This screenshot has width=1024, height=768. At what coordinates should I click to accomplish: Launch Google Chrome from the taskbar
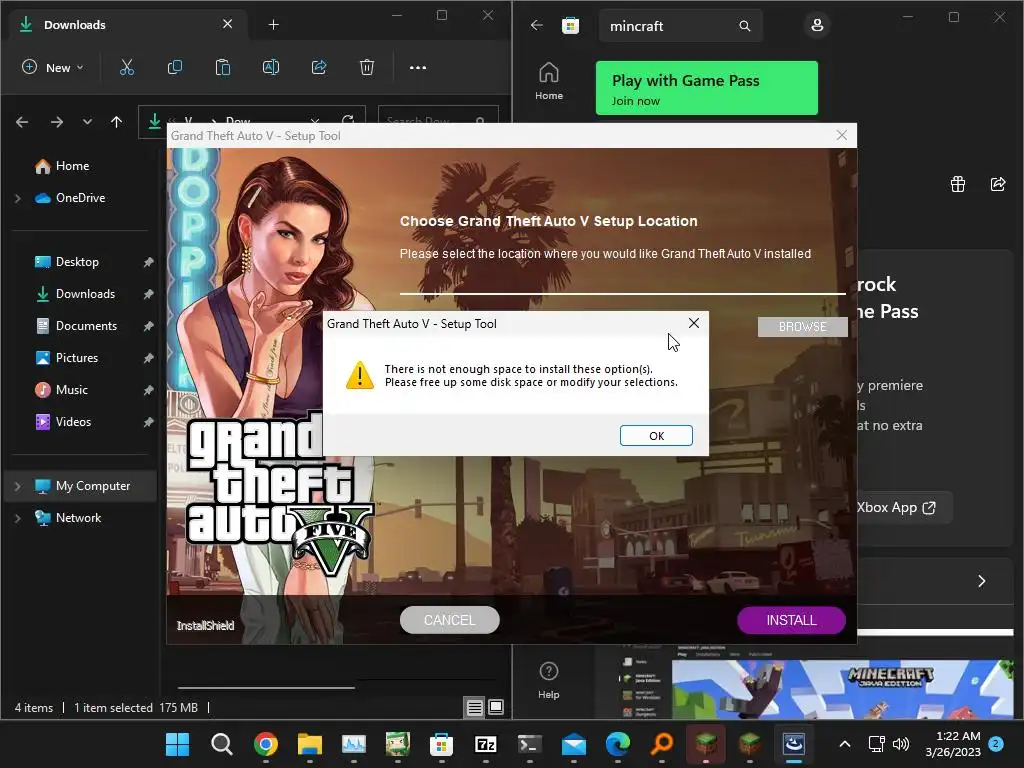tap(266, 744)
